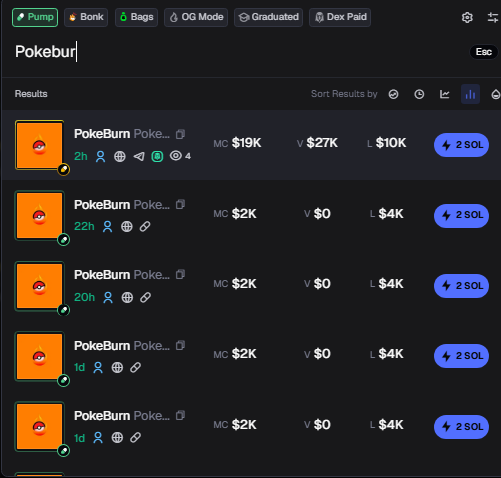This screenshot has width=501, height=478.
Task: Open website globe icon on 2h PokeBurn
Action: click(x=120, y=156)
